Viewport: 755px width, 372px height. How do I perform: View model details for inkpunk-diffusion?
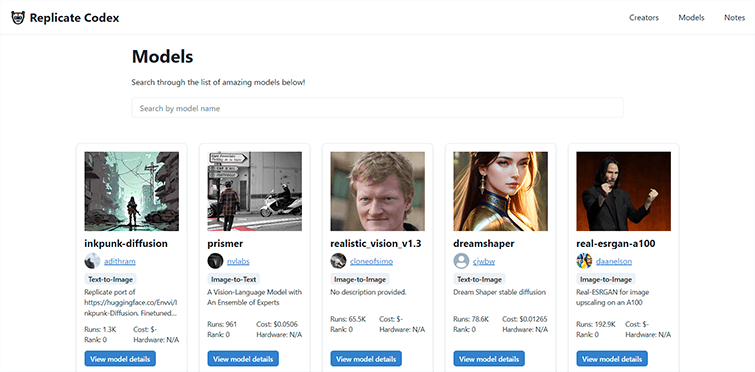(120, 359)
